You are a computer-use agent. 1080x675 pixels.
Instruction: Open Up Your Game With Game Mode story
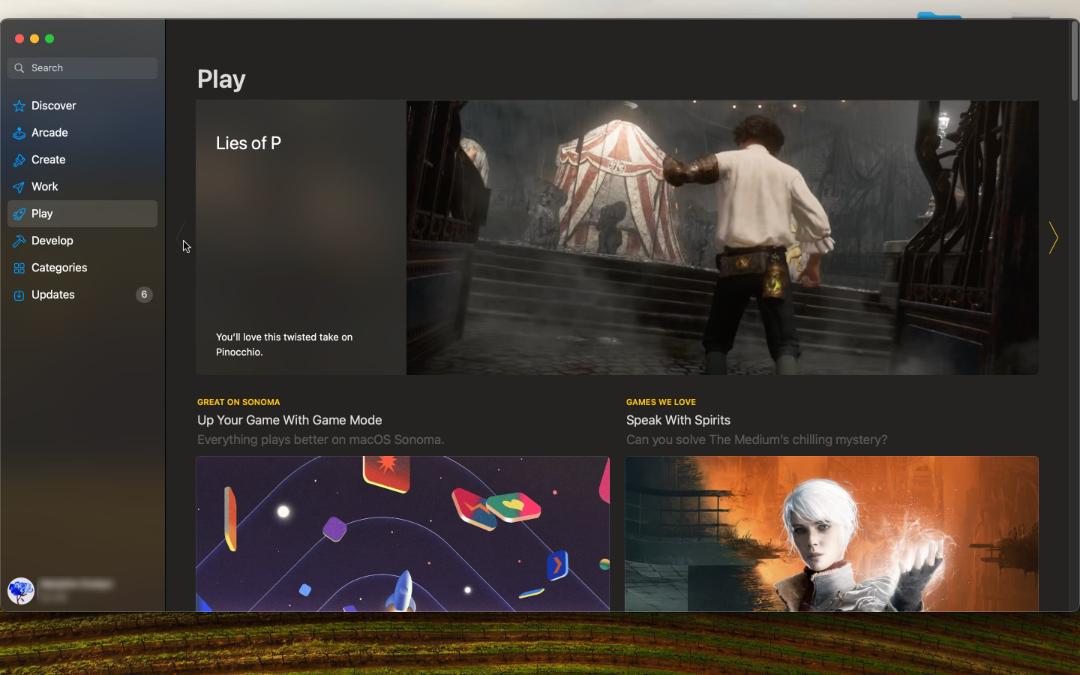(x=289, y=420)
